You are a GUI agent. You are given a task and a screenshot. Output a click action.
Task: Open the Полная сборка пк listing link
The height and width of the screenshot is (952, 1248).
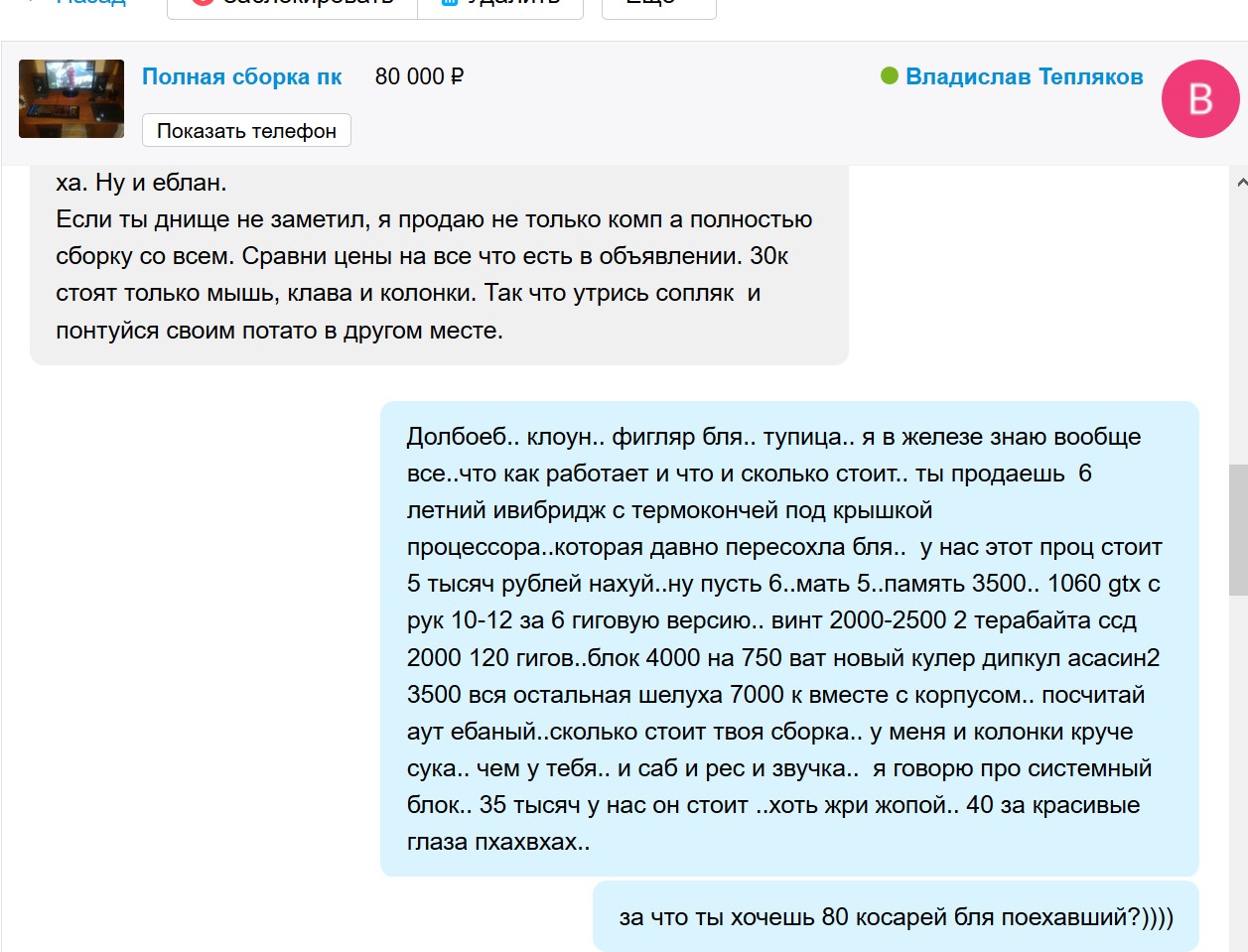click(241, 76)
